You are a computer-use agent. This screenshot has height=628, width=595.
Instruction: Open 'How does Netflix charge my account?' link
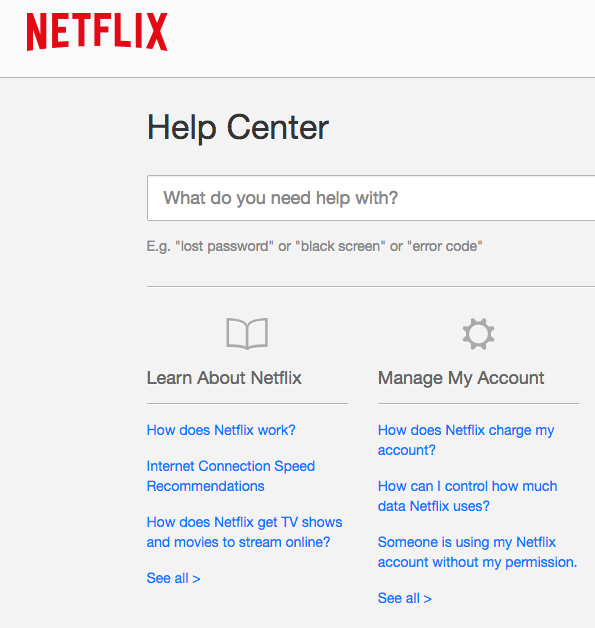pos(466,440)
